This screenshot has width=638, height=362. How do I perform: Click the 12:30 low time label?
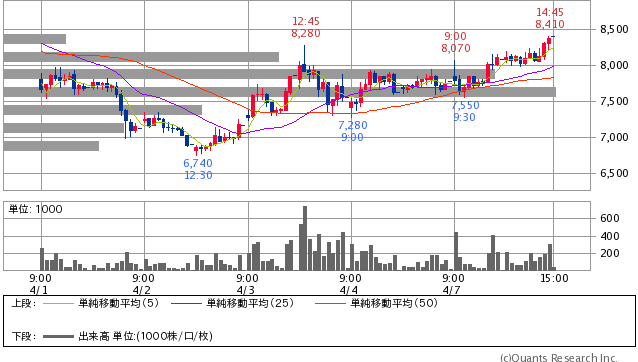pos(198,175)
